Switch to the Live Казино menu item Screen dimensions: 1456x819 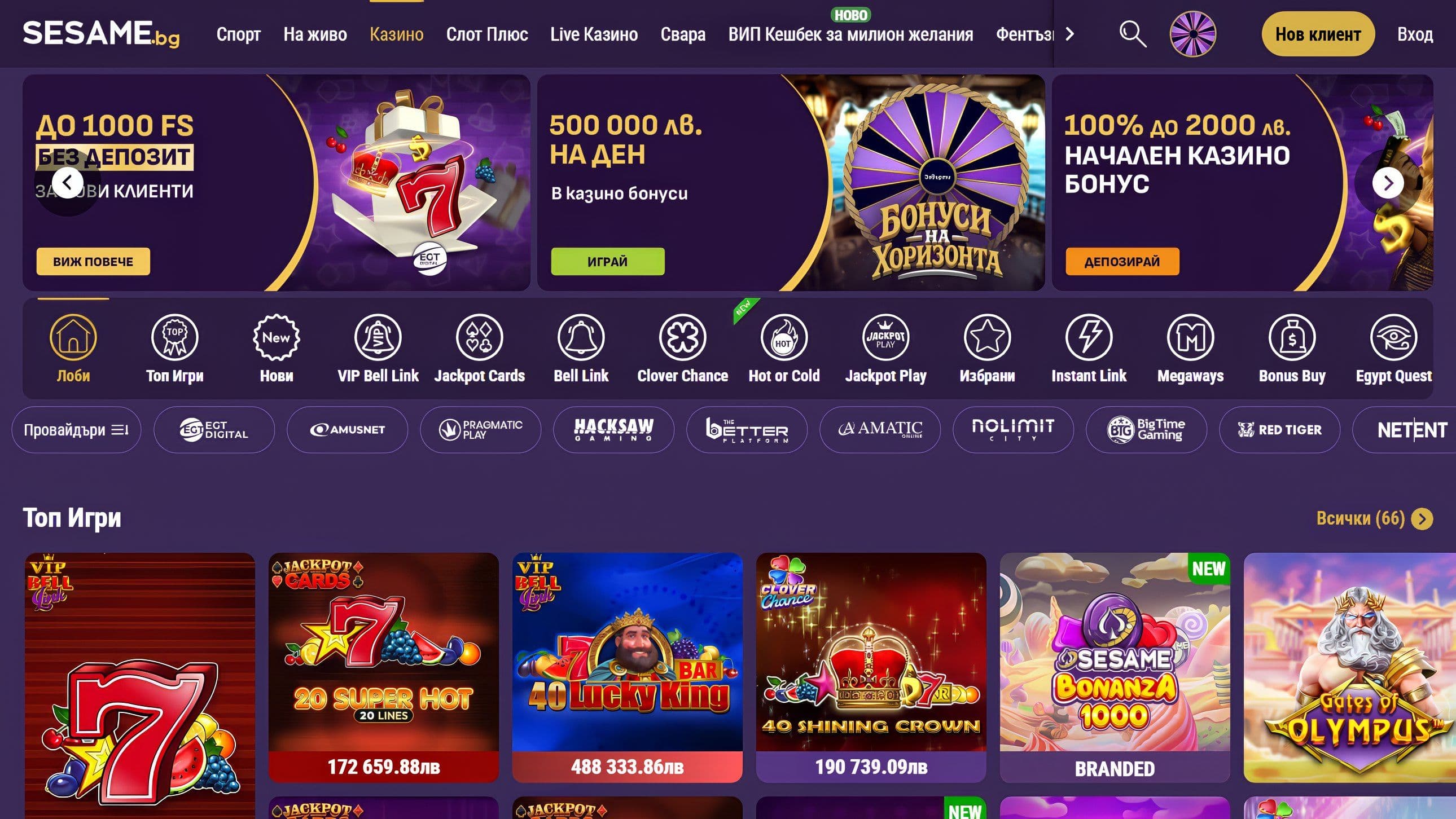(x=594, y=34)
